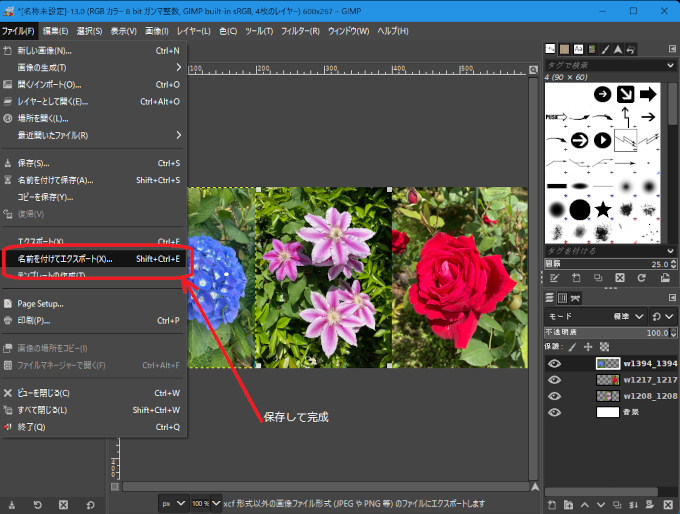Click the new layer icon at the bottom
This screenshot has width=680, height=514.
[551, 504]
